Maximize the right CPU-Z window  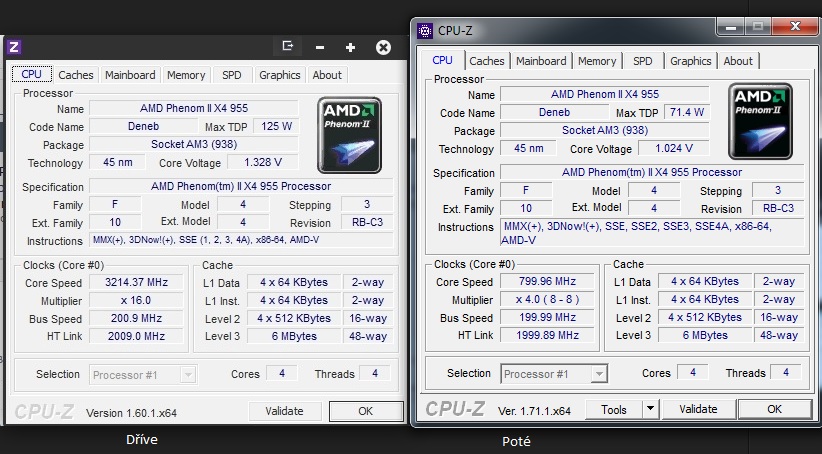pos(758,26)
